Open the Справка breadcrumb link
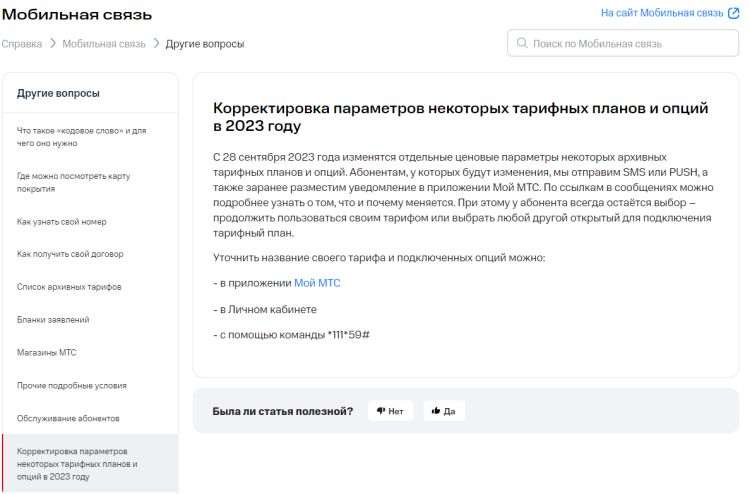Viewport: 750px width, 494px height. [x=22, y=44]
